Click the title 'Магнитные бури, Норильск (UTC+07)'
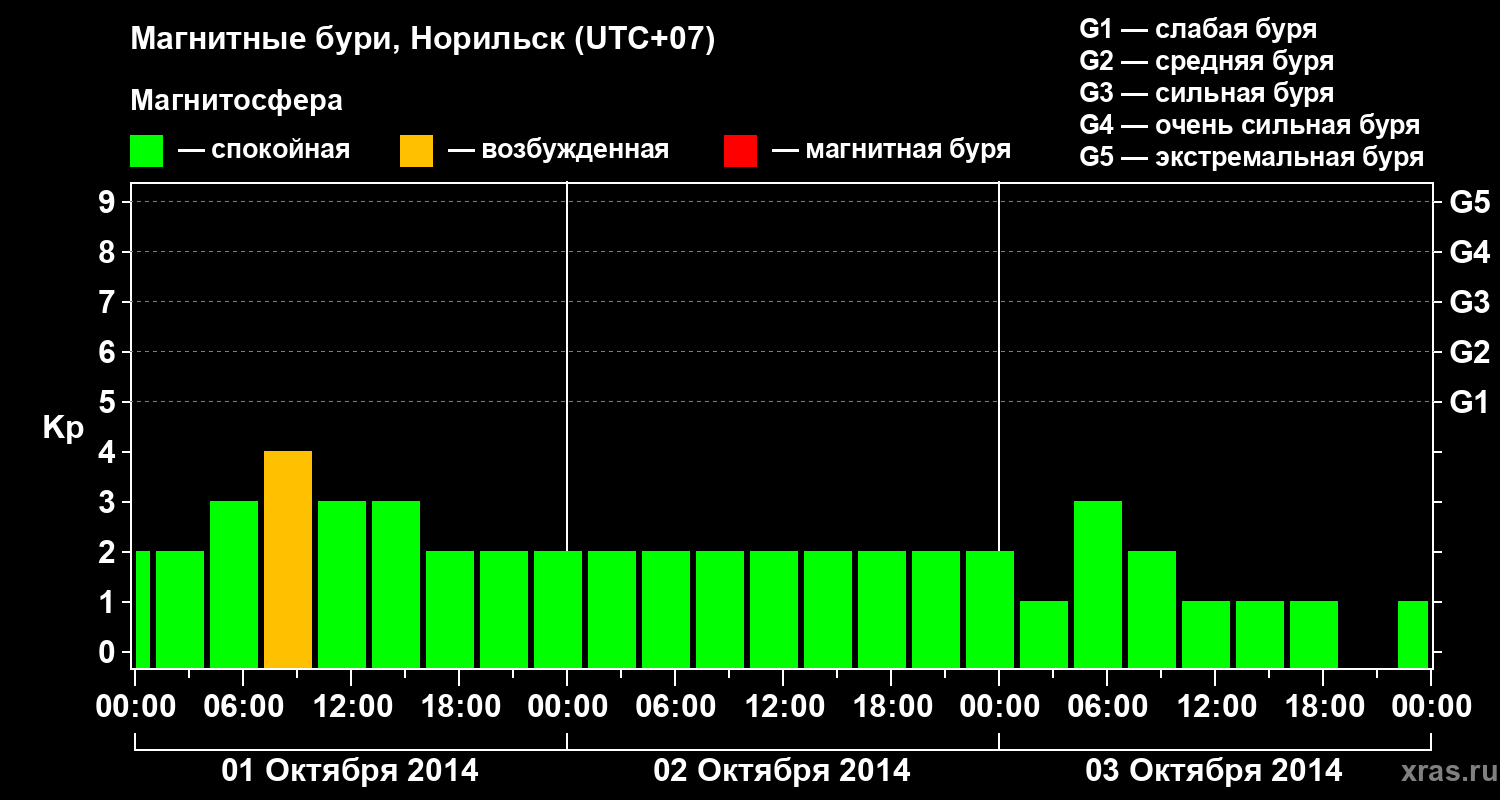 click(x=423, y=40)
